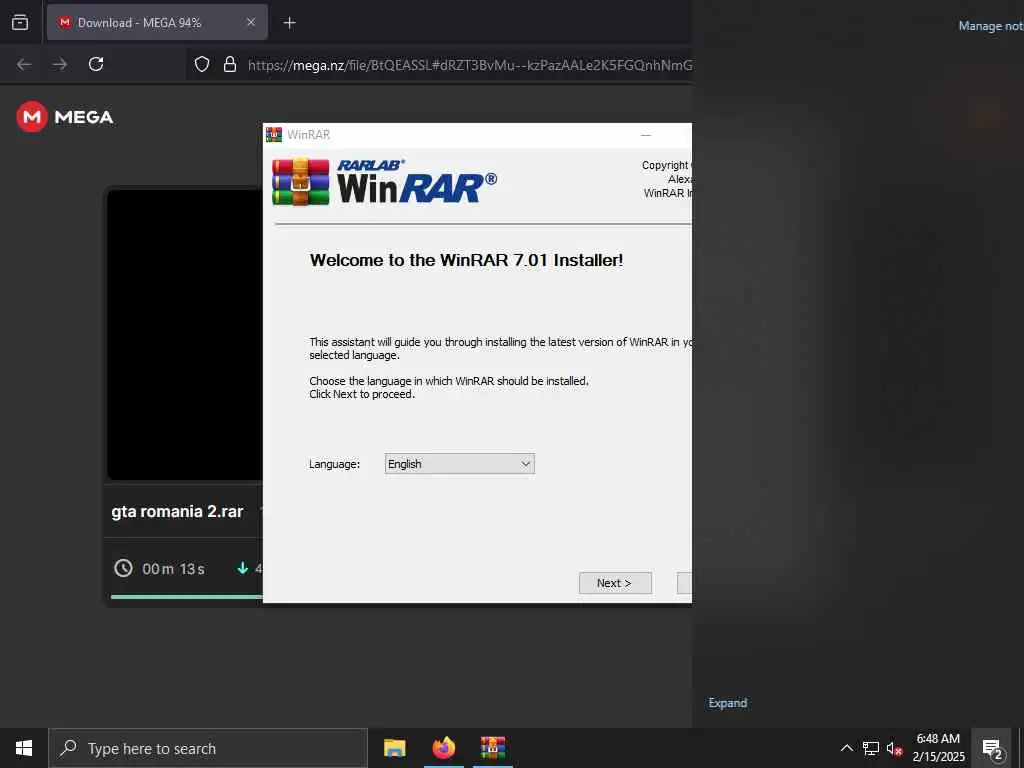Select the Download - MEGA 94% tab
The image size is (1024, 768).
tap(157, 22)
